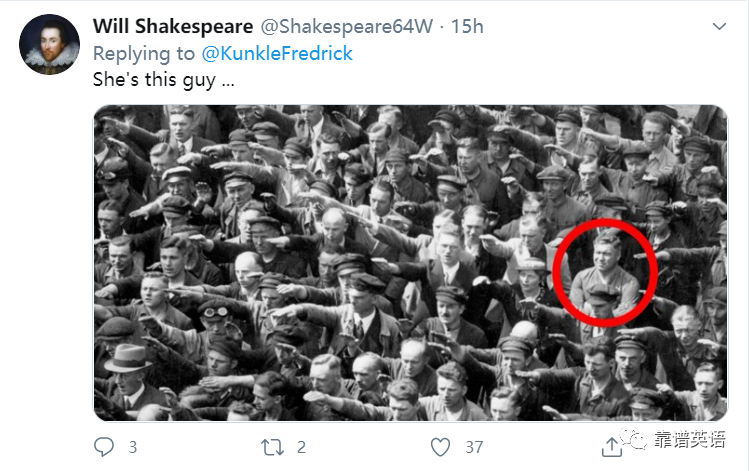Click the WeChat logo watermark
The height and width of the screenshot is (471, 749).
click(633, 438)
